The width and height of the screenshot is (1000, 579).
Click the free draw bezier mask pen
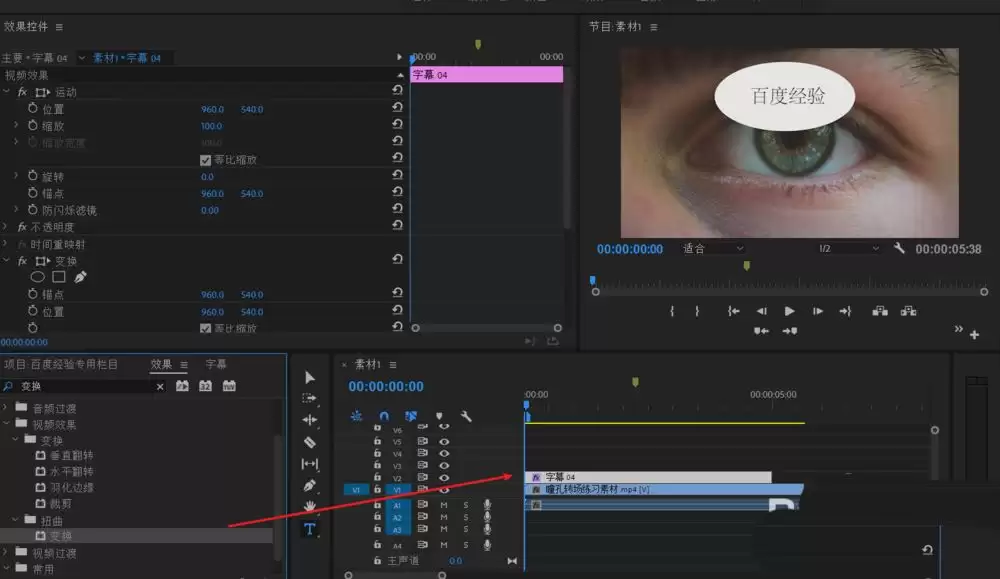click(80, 277)
